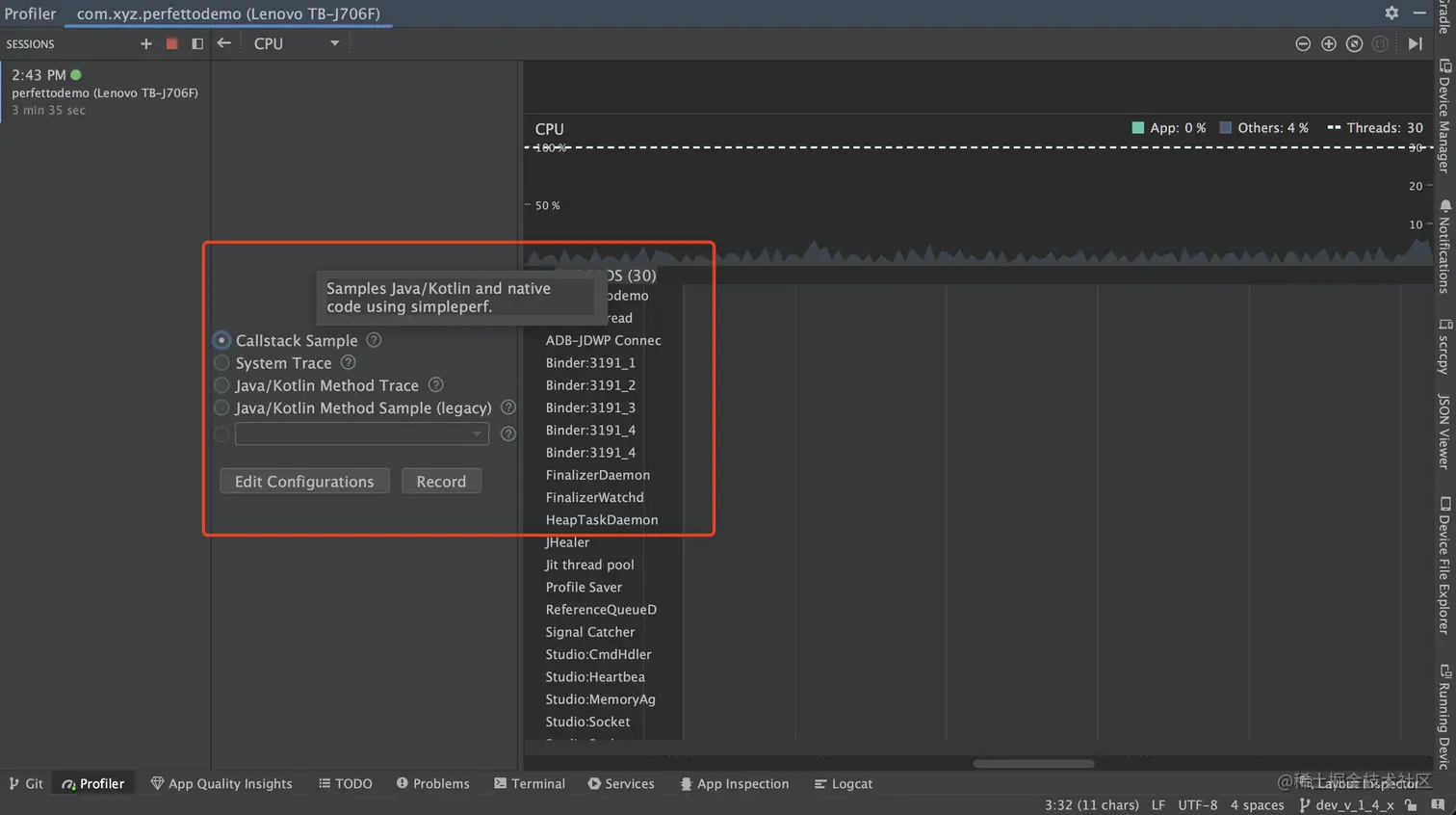Click the Binder:3191_3 thread
The width and height of the screenshot is (1456, 815).
coord(590,407)
